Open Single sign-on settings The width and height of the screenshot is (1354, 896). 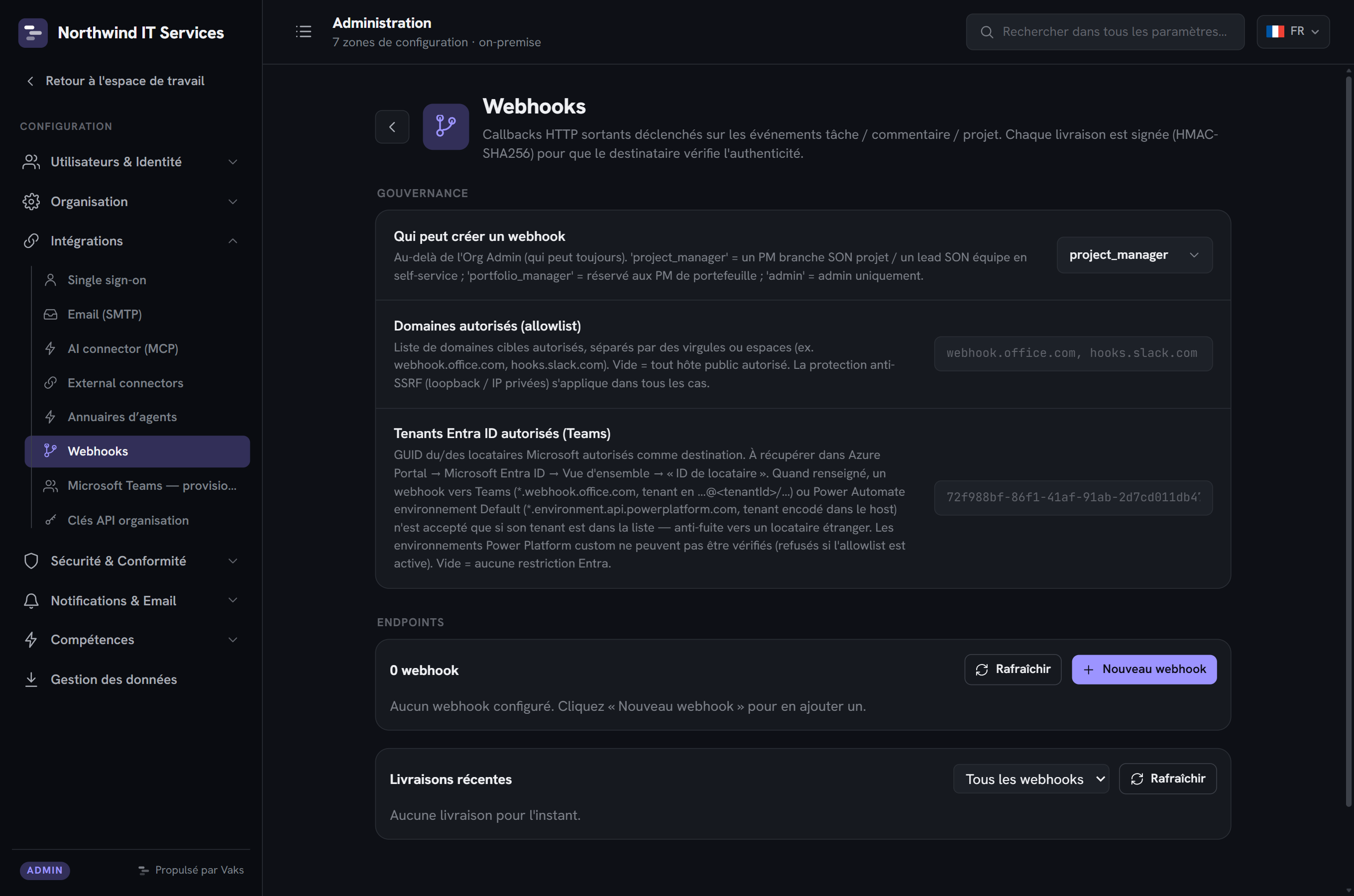[x=137, y=280]
